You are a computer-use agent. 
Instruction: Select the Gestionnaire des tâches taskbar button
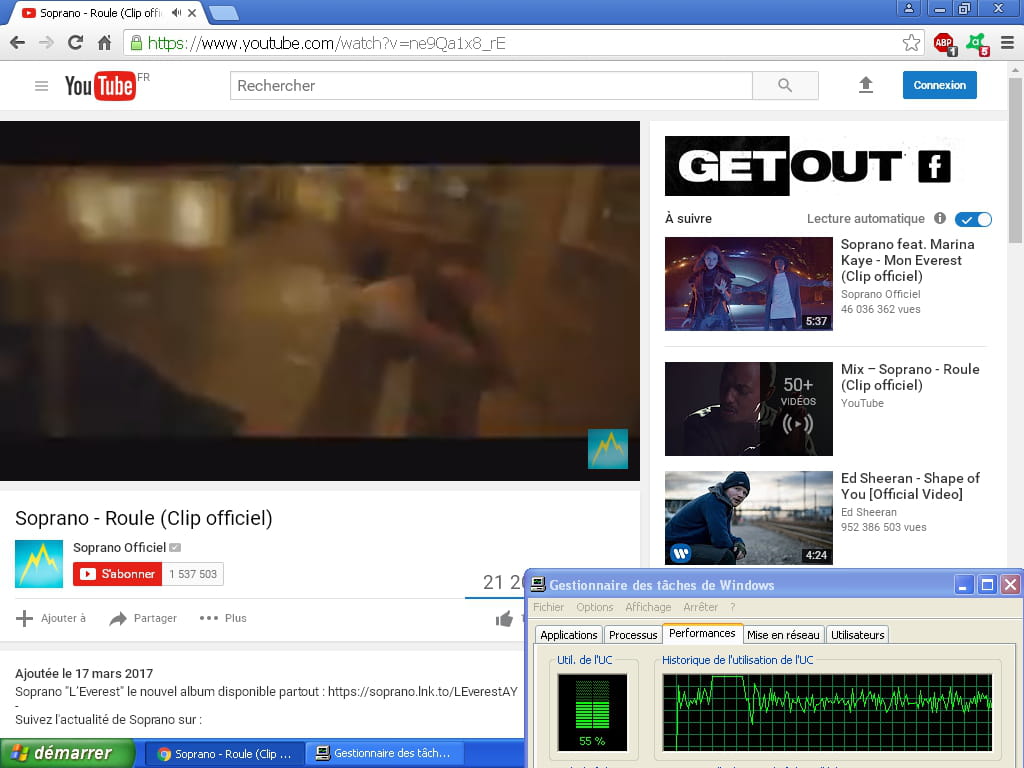pos(385,754)
